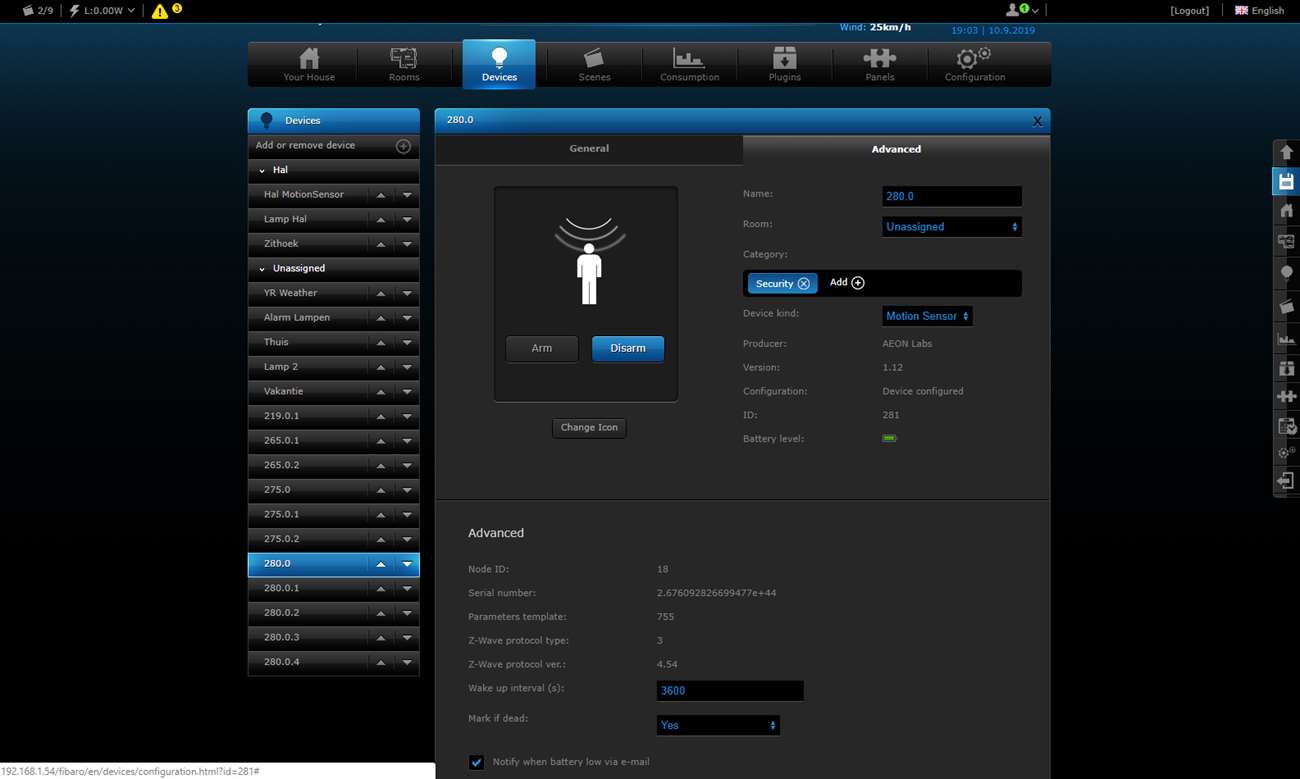Arm the motion sensor
This screenshot has height=779, width=1300.
click(541, 348)
